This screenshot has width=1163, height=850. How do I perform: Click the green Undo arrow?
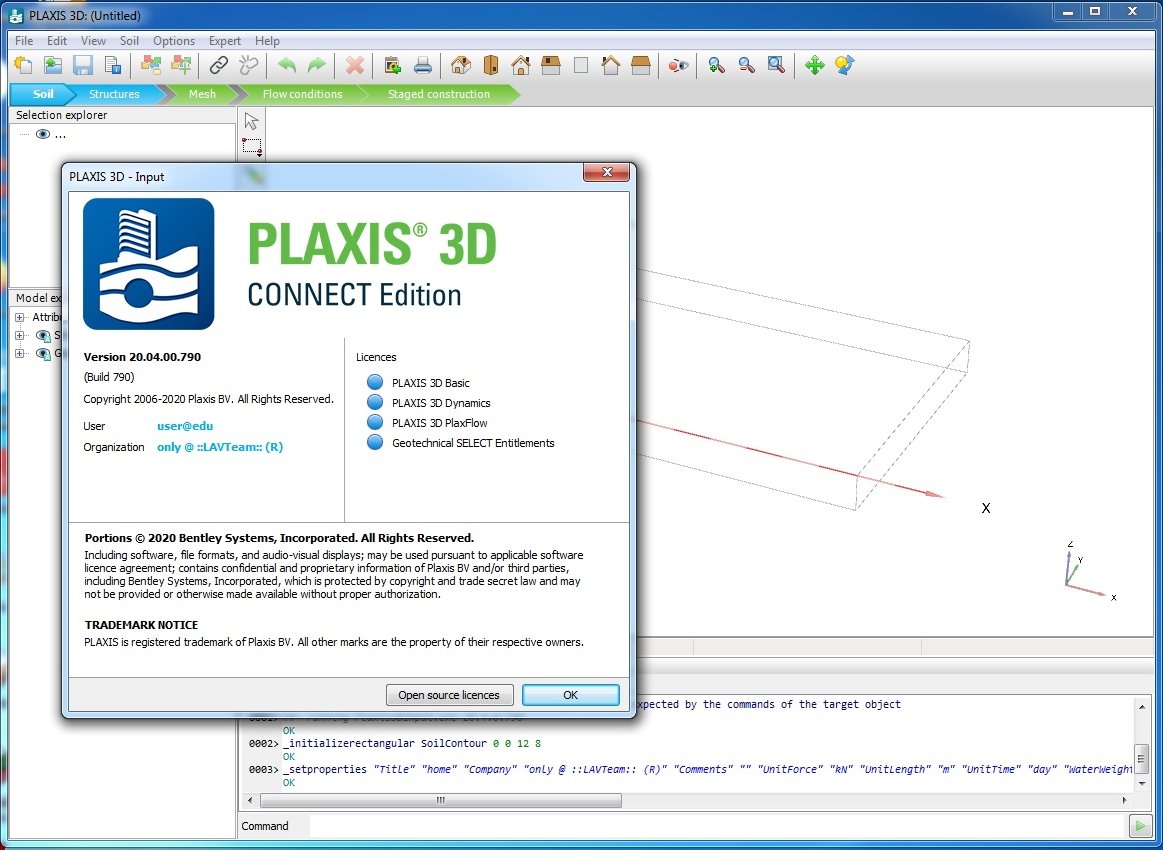coord(286,65)
